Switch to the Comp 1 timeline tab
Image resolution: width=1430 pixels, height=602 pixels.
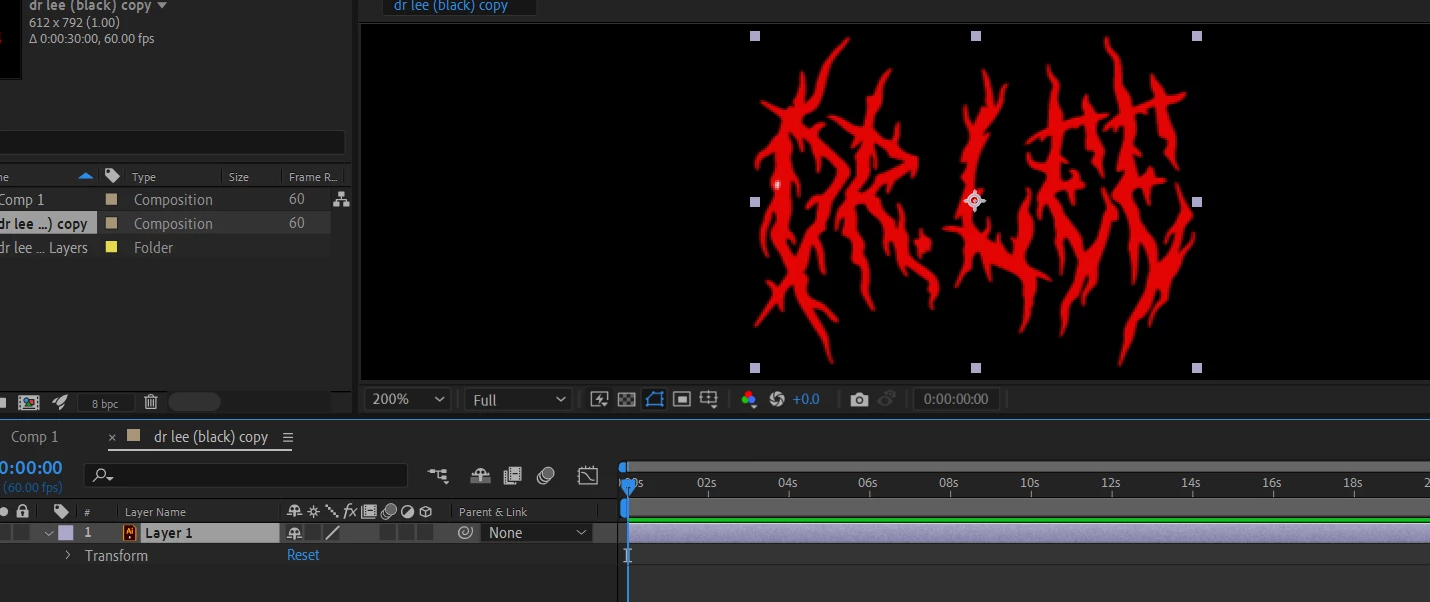coord(35,437)
